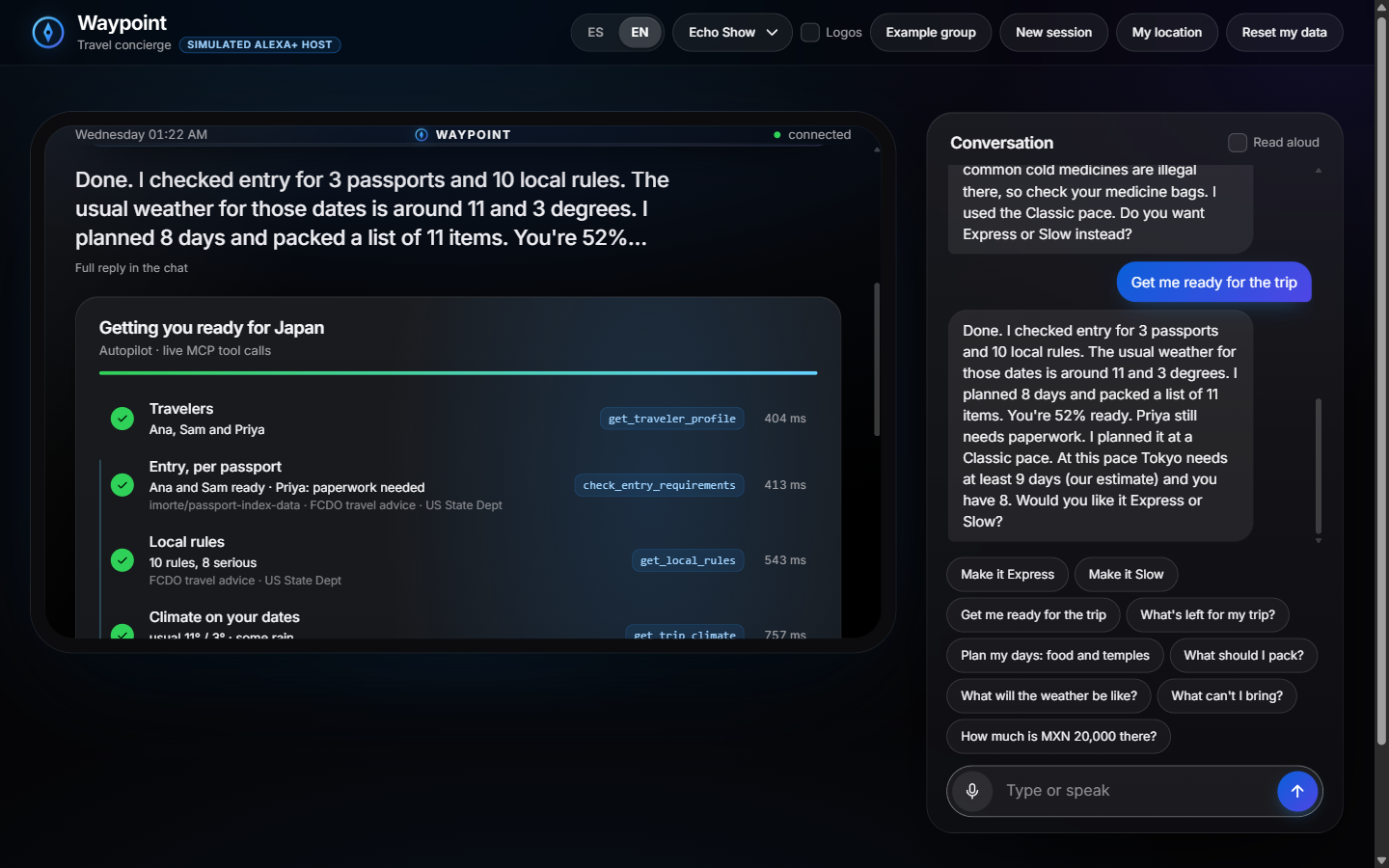This screenshot has height=868, width=1389.
Task: Click the get_local_rules tool tag
Action: click(688, 560)
